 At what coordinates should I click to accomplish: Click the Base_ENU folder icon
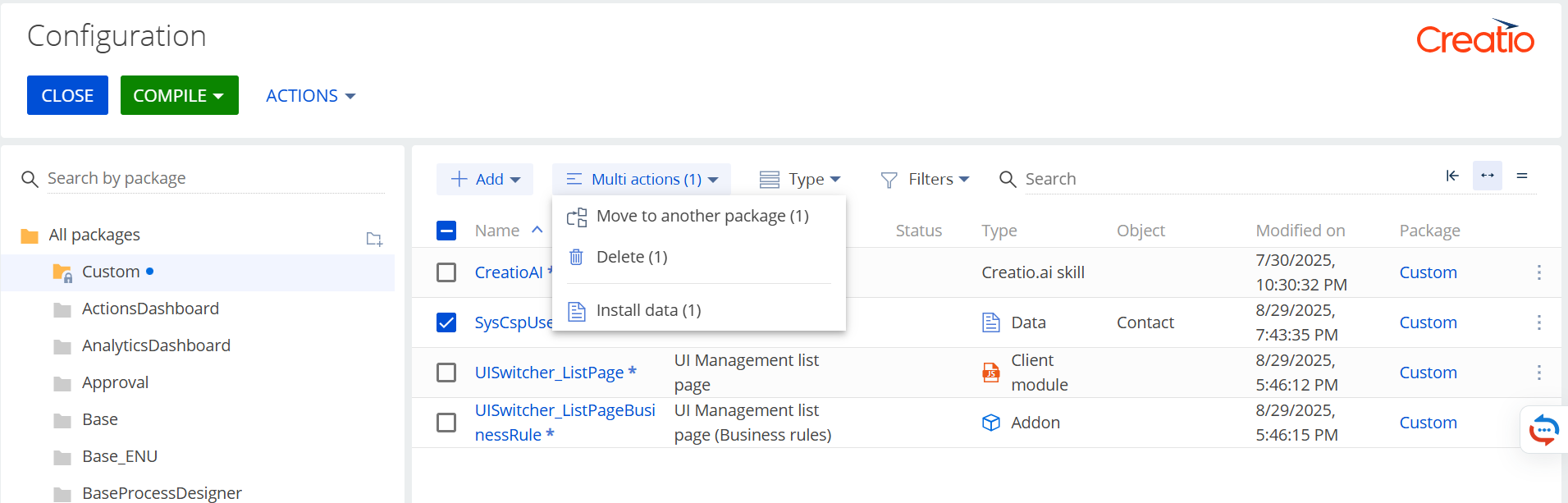pyautogui.click(x=62, y=458)
